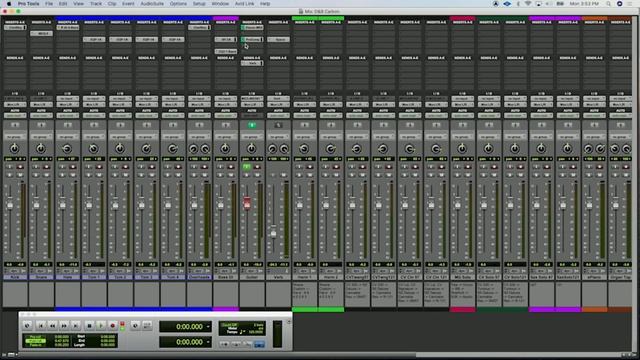The image size is (640, 360).
Task: Open the group selector on Verb track
Action: coord(278,137)
